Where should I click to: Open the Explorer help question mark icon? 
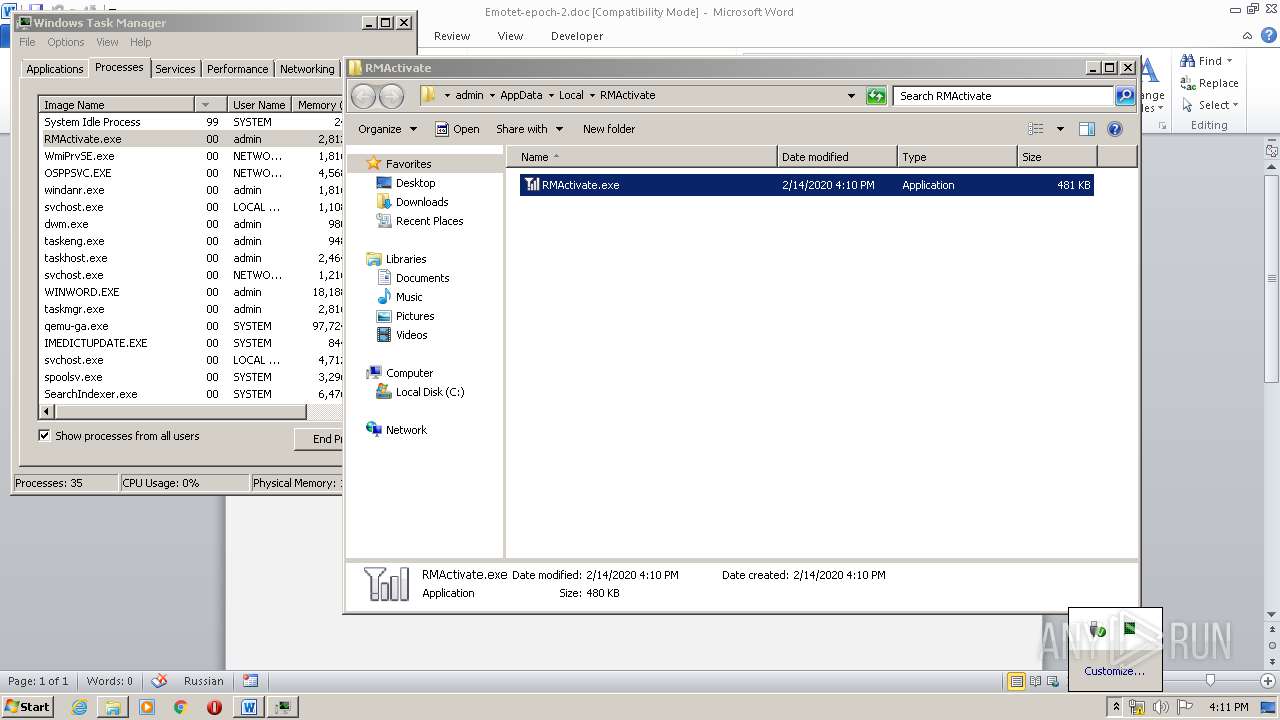[x=1115, y=129]
